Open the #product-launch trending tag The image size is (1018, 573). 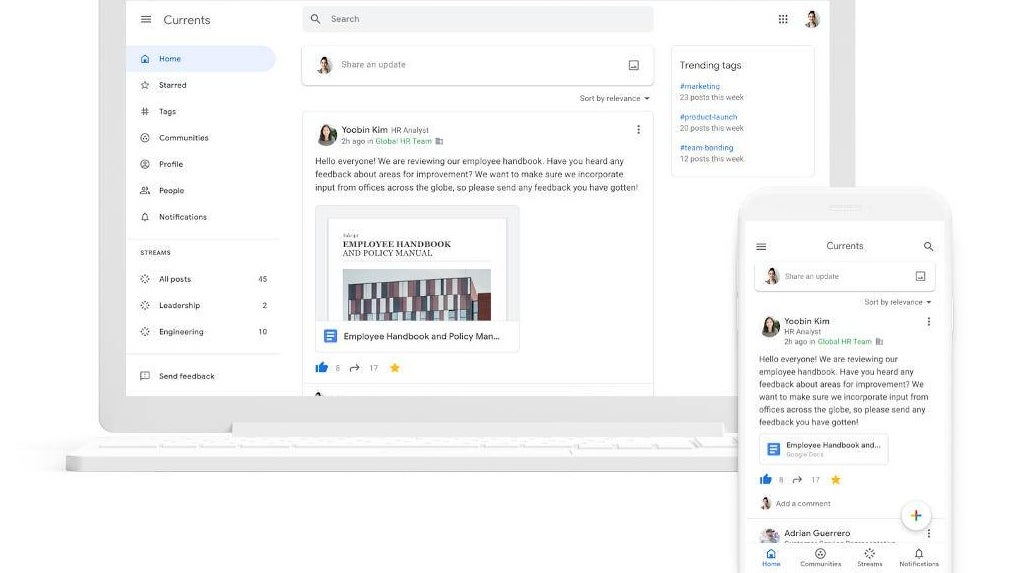point(708,117)
